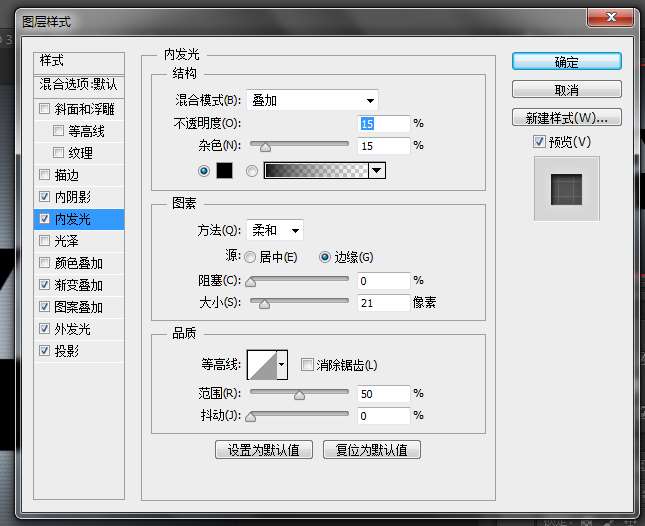Focus the 不透明度(O) value field
Screen dimensions: 645x526
384,123
